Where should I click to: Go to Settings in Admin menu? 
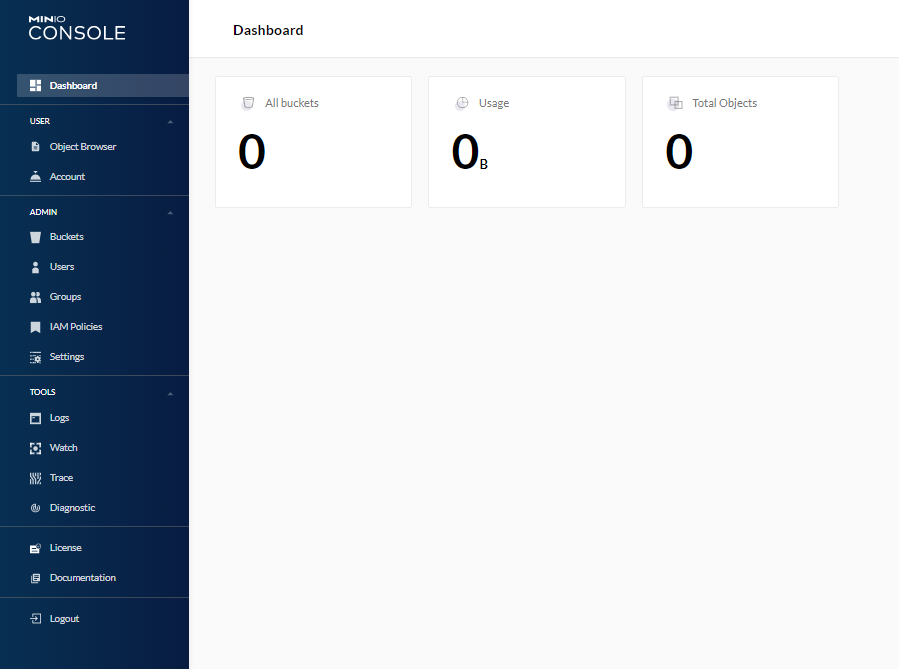click(67, 357)
